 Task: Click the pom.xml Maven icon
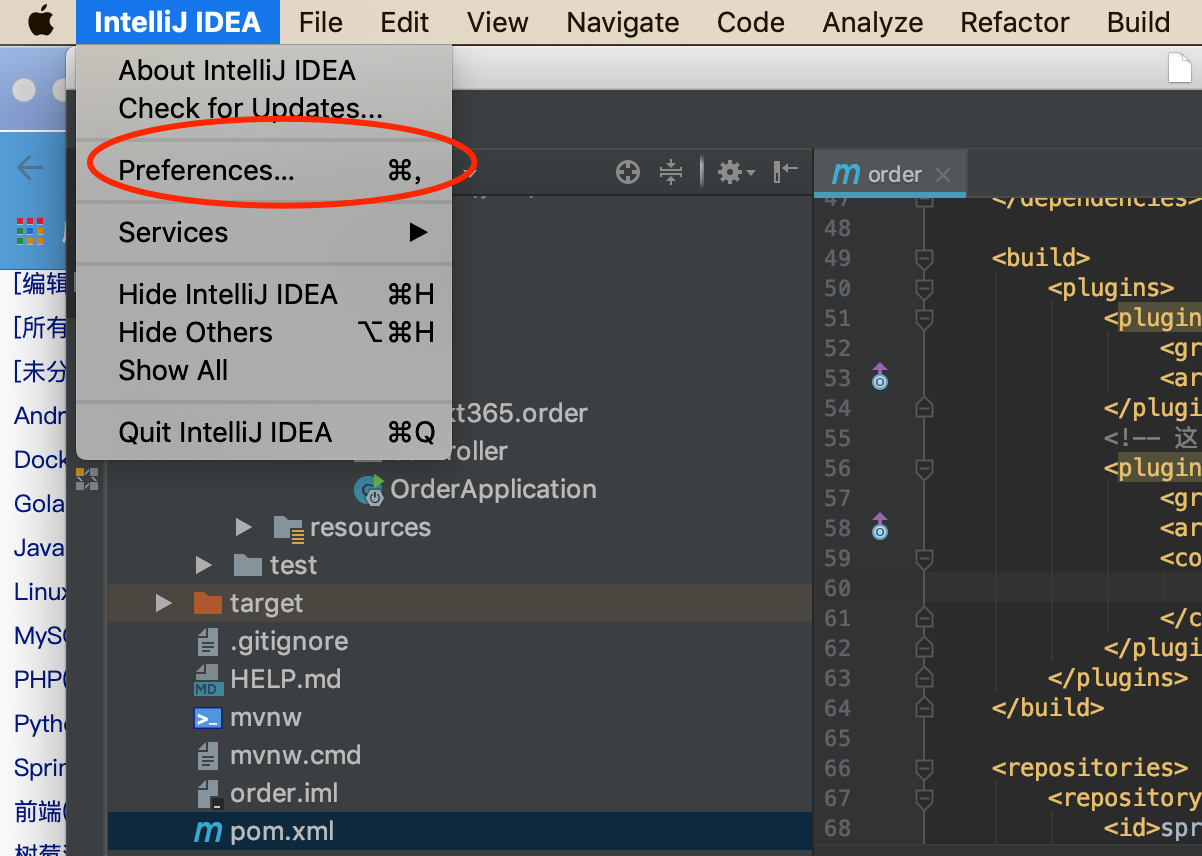coord(208,832)
